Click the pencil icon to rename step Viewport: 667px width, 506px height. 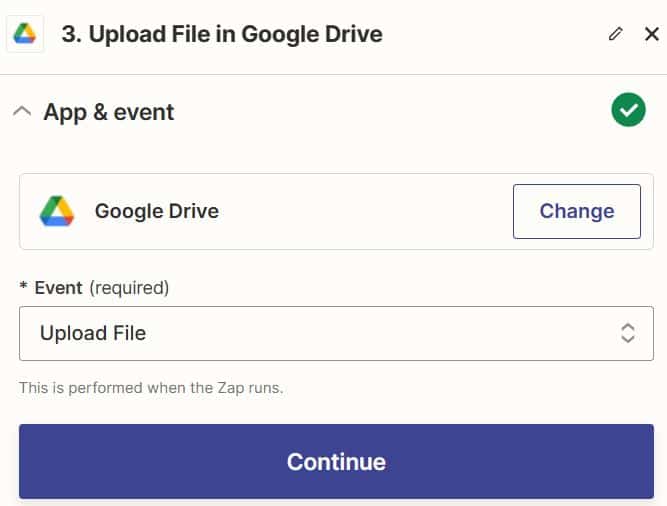tap(616, 34)
